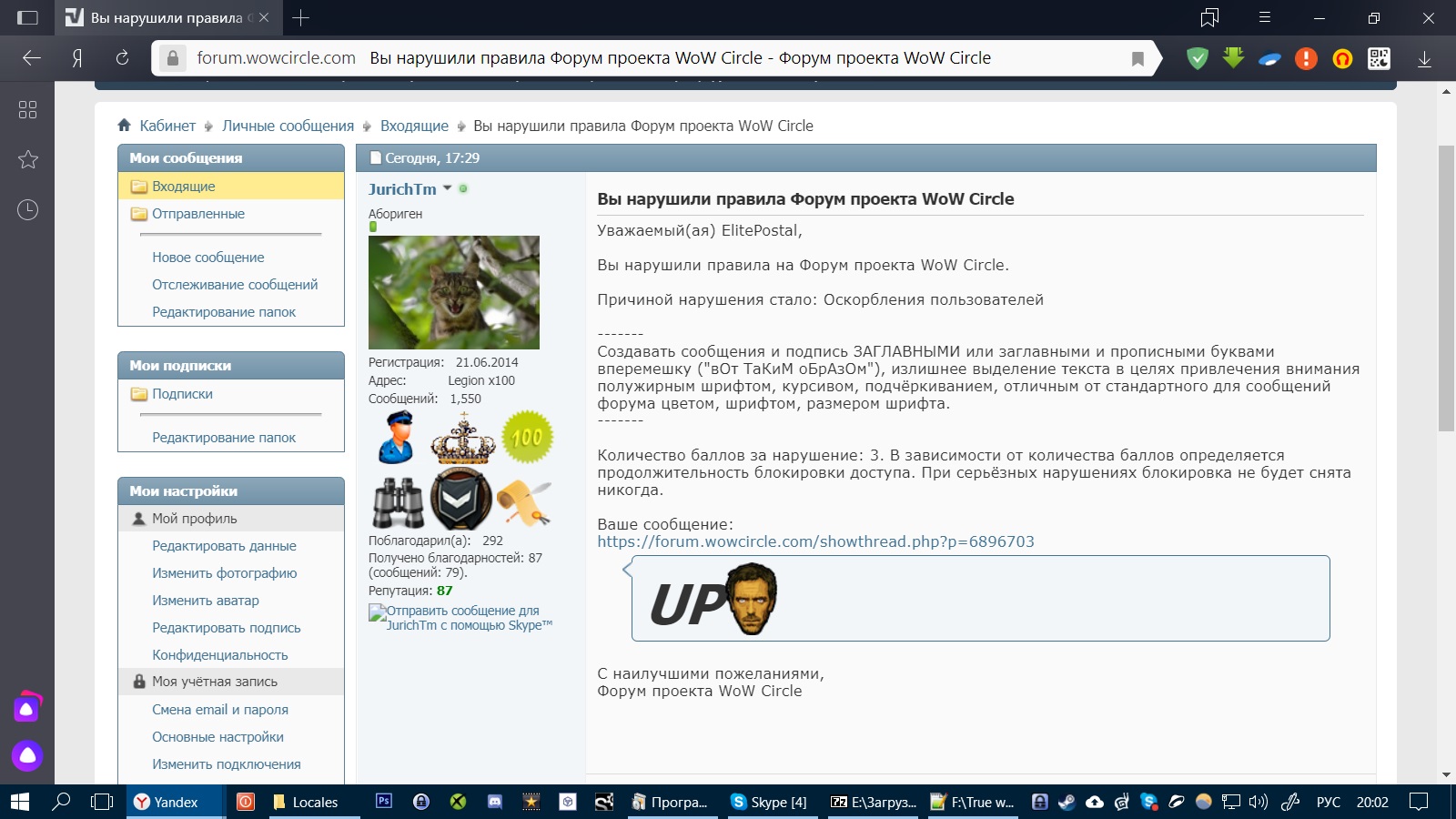Click the bookmark icon in address bar
Screen dimensions: 1456x819
(x=1137, y=59)
